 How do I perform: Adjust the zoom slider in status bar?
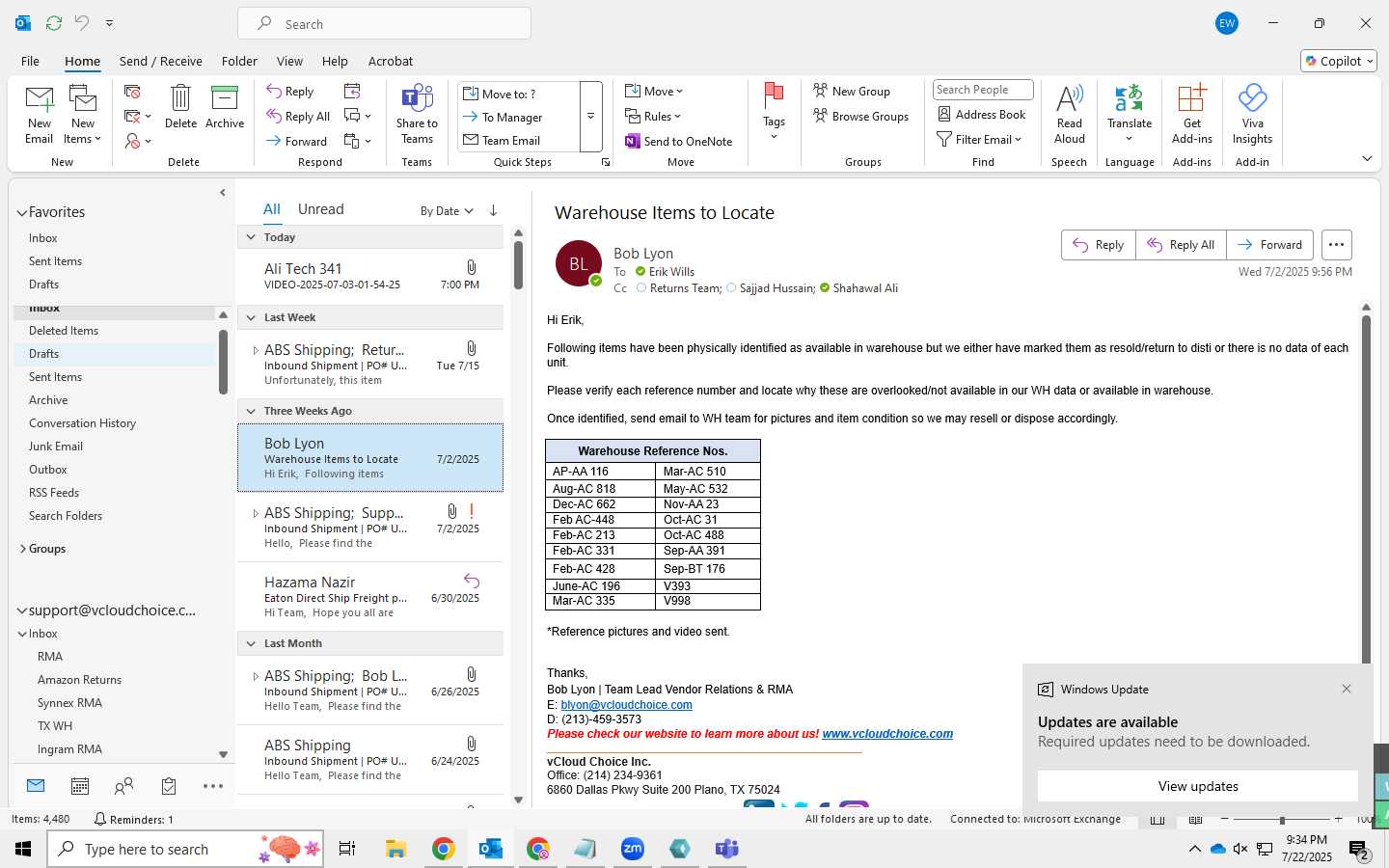pyautogui.click(x=1282, y=819)
